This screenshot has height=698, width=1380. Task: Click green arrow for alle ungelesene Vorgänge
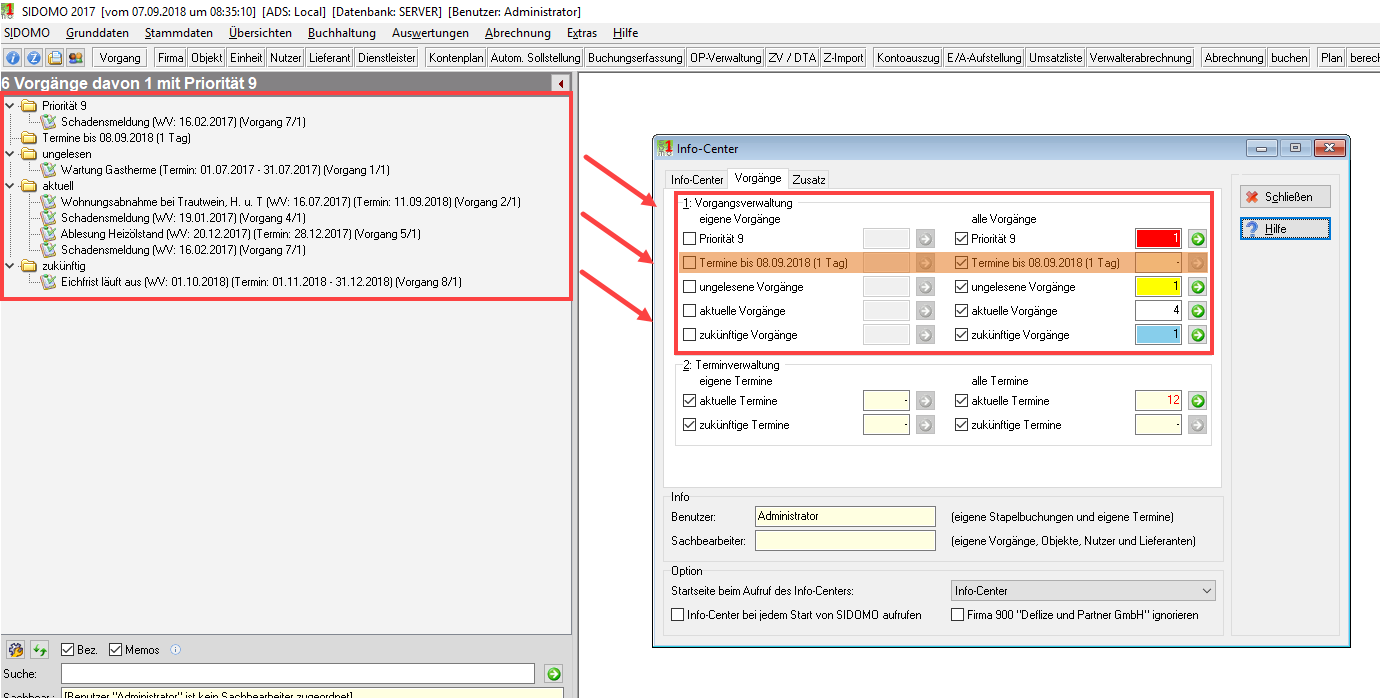coord(1198,287)
